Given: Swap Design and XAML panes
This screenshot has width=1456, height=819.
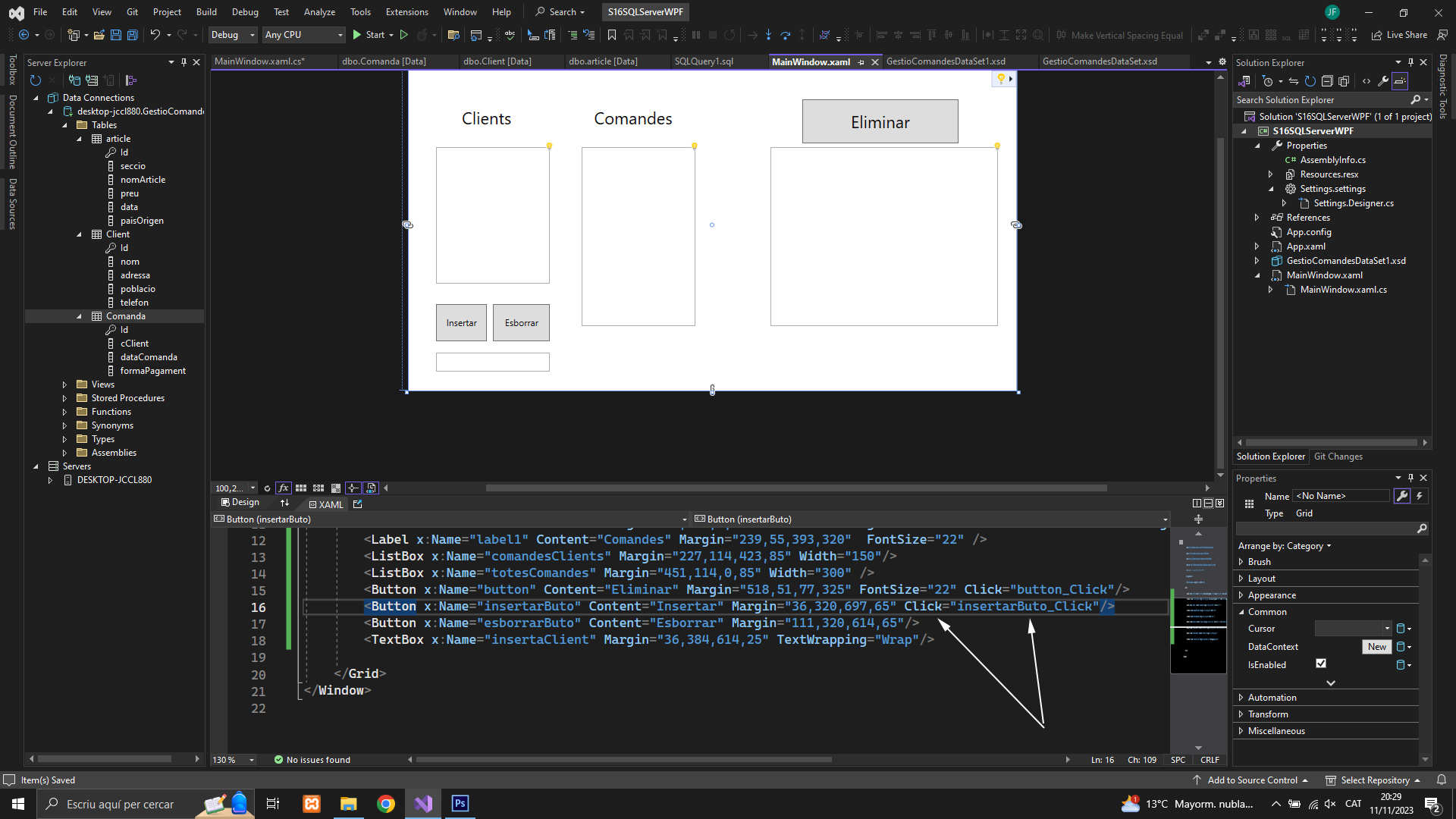Looking at the screenshot, I should click(285, 504).
